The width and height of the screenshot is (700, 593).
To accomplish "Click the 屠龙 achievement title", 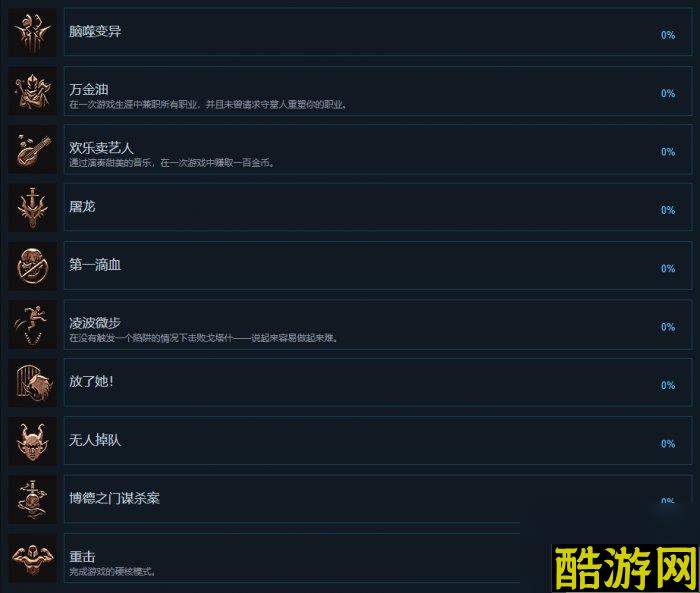I will [82, 207].
